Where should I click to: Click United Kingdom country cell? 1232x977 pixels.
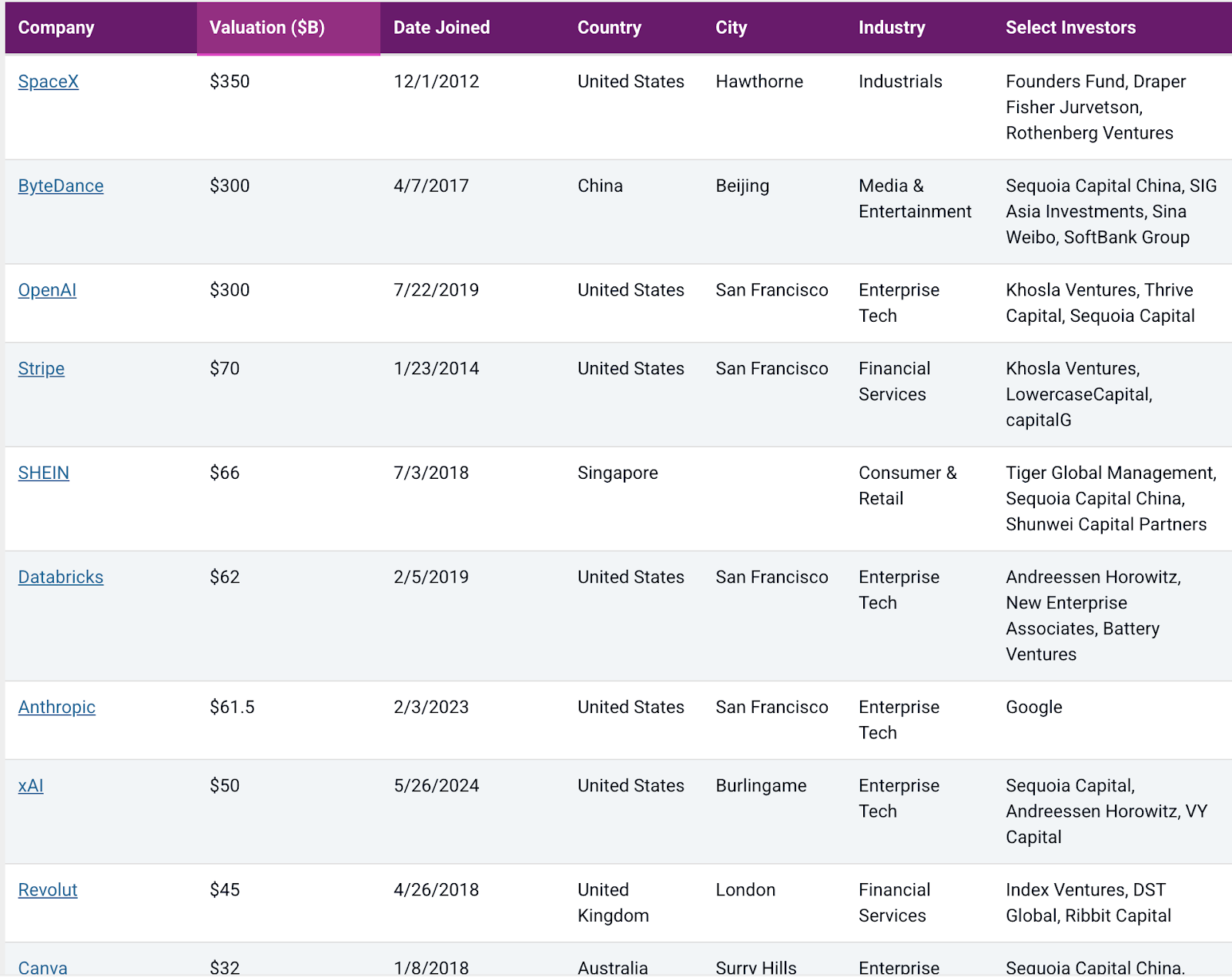[613, 903]
